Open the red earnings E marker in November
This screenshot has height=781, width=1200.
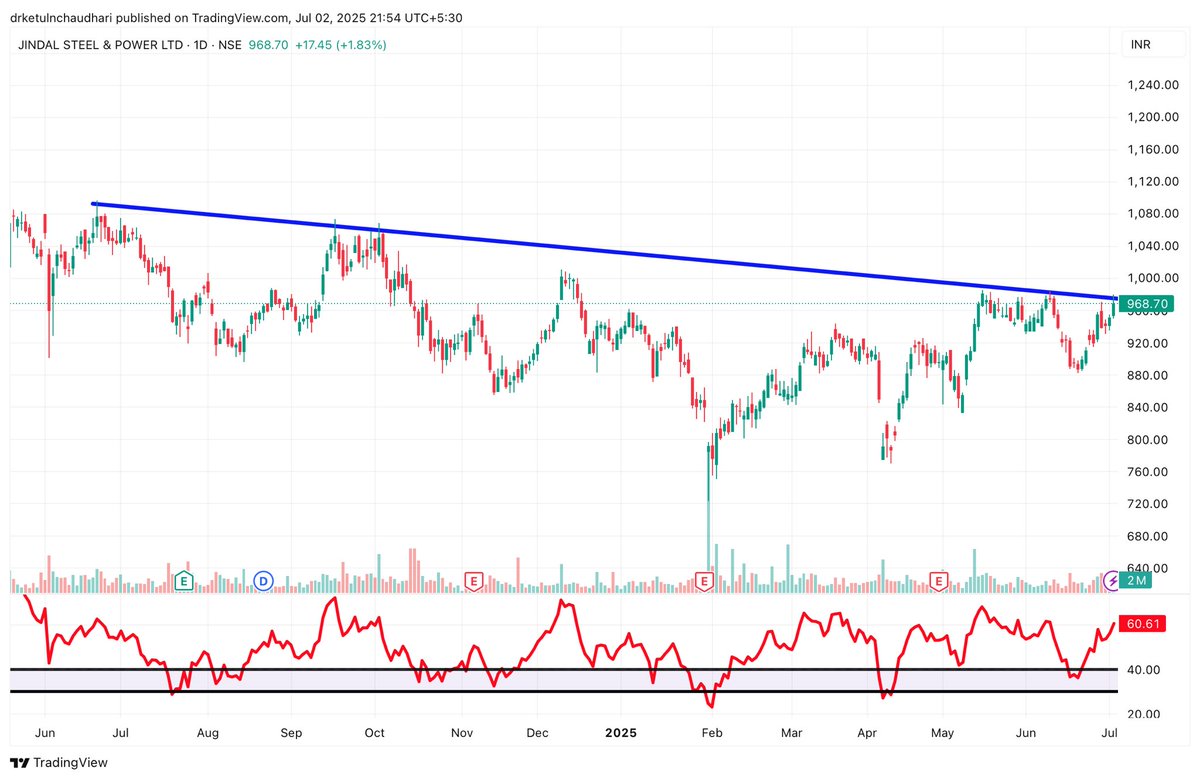474,580
